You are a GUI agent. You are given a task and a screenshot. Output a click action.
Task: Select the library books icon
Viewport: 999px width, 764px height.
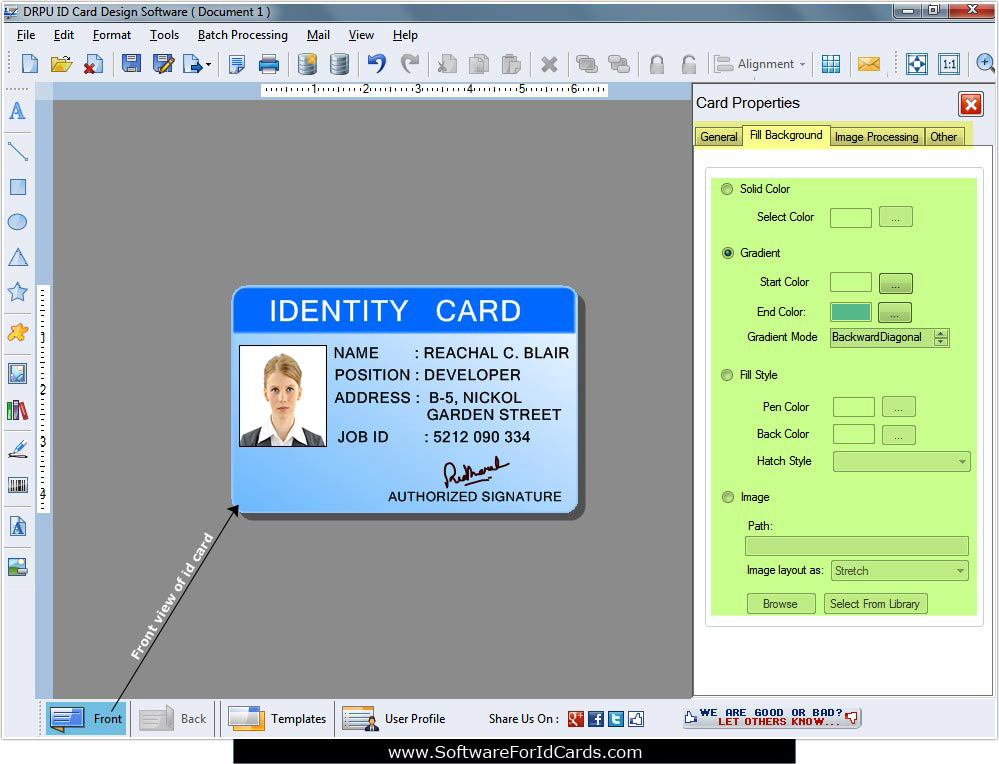17,410
